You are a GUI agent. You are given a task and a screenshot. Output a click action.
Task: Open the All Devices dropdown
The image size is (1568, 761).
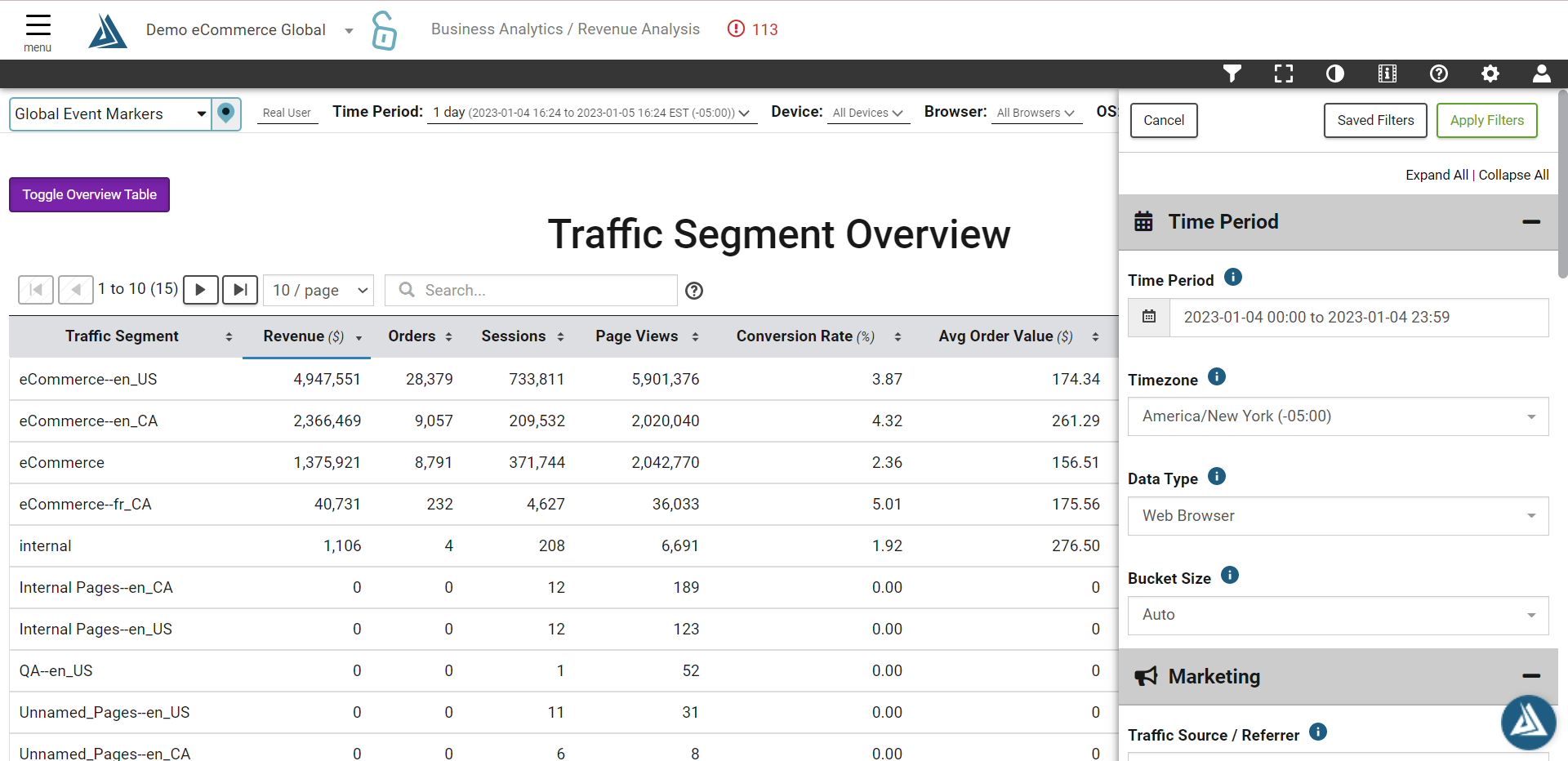[x=867, y=113]
